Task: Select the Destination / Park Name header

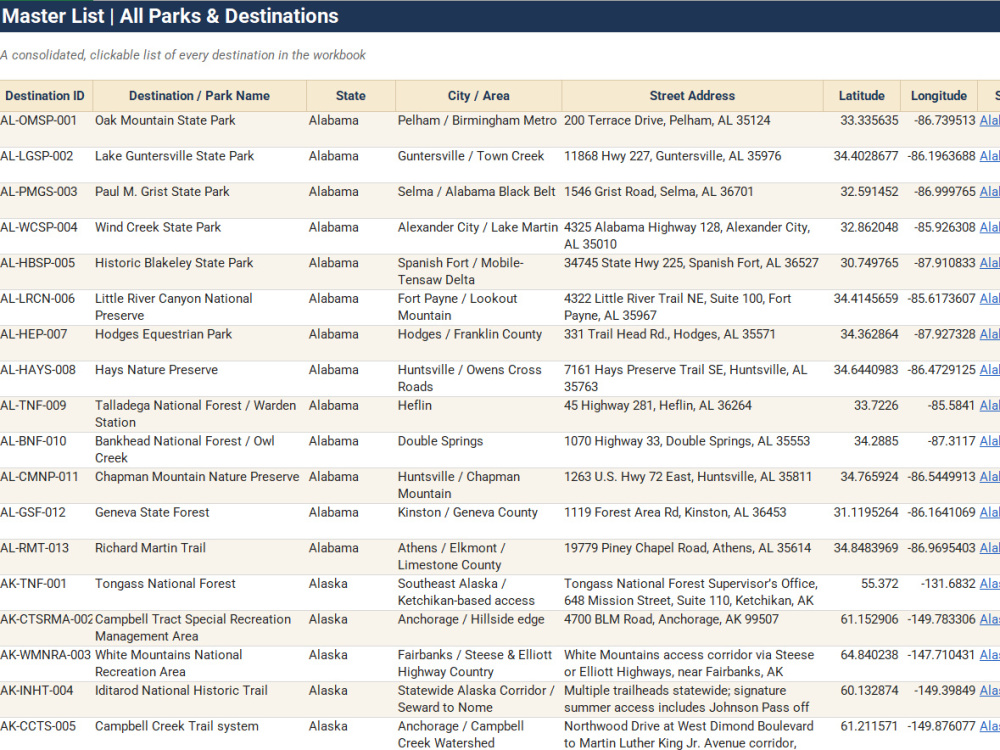Action: pyautogui.click(x=199, y=96)
